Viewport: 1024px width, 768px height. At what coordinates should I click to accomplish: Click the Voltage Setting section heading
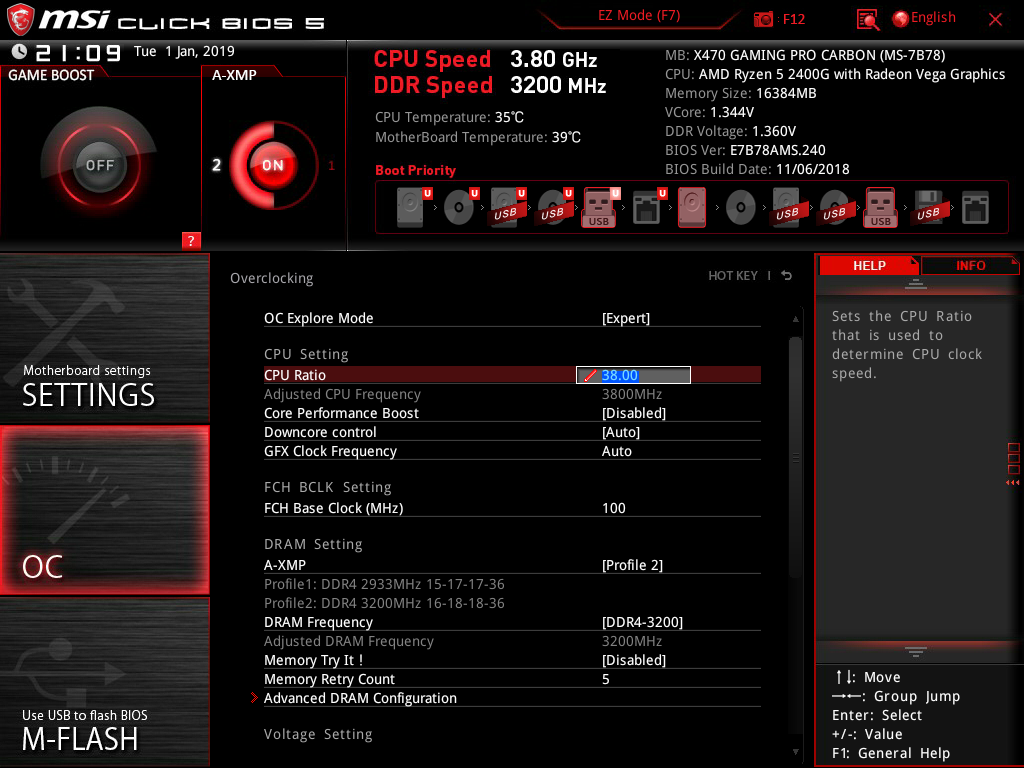318,734
